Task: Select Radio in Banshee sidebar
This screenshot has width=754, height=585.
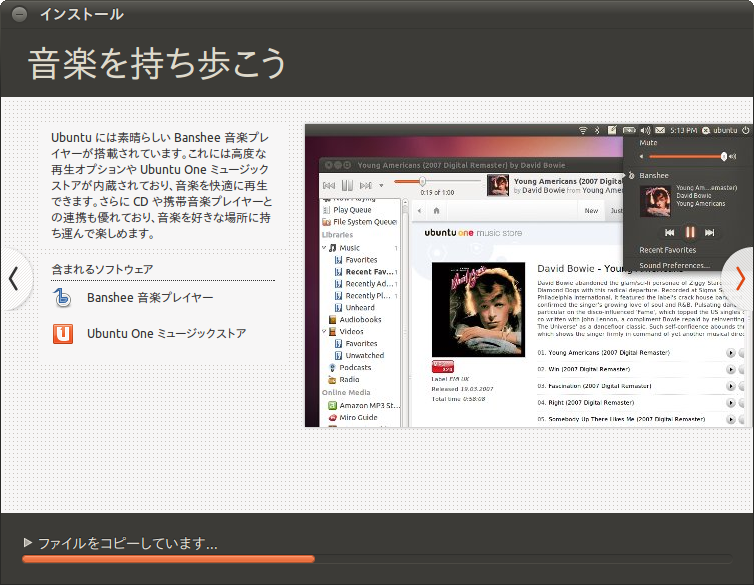Action: [349, 380]
